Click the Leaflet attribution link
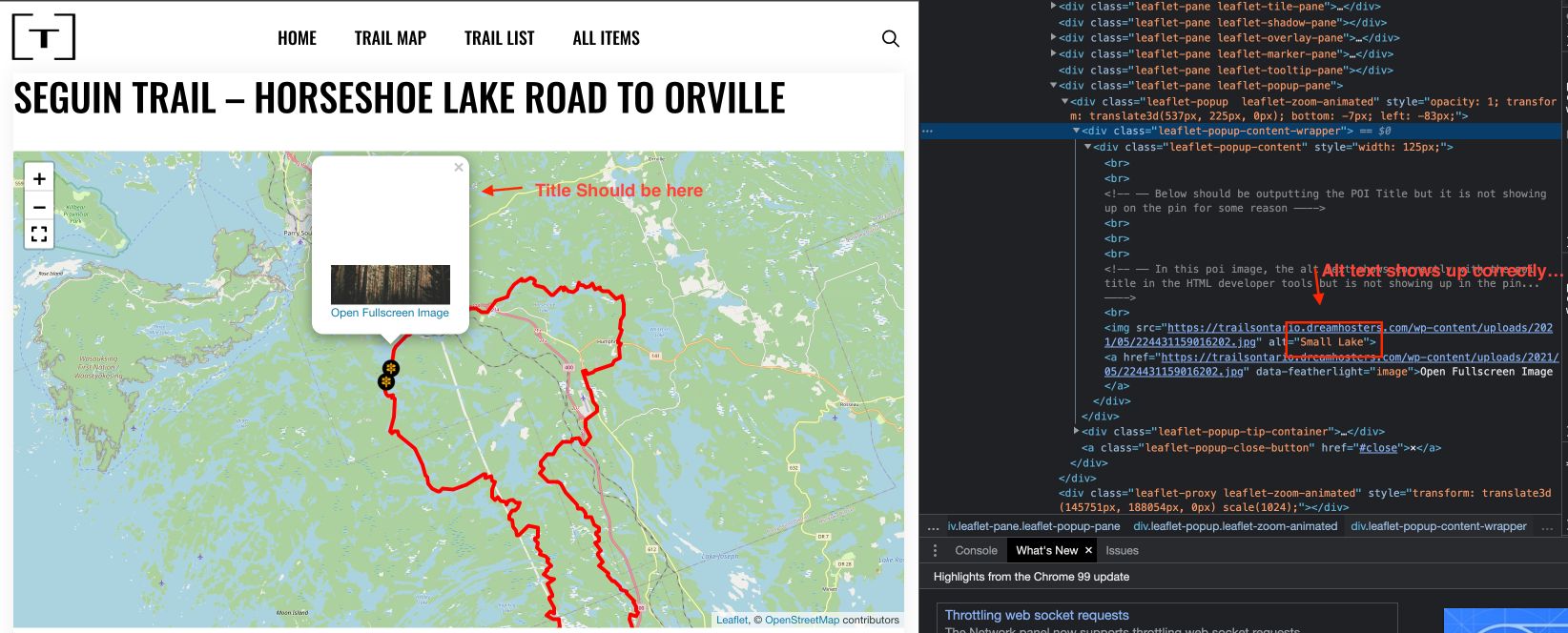This screenshot has height=633, width=1568. click(x=732, y=620)
